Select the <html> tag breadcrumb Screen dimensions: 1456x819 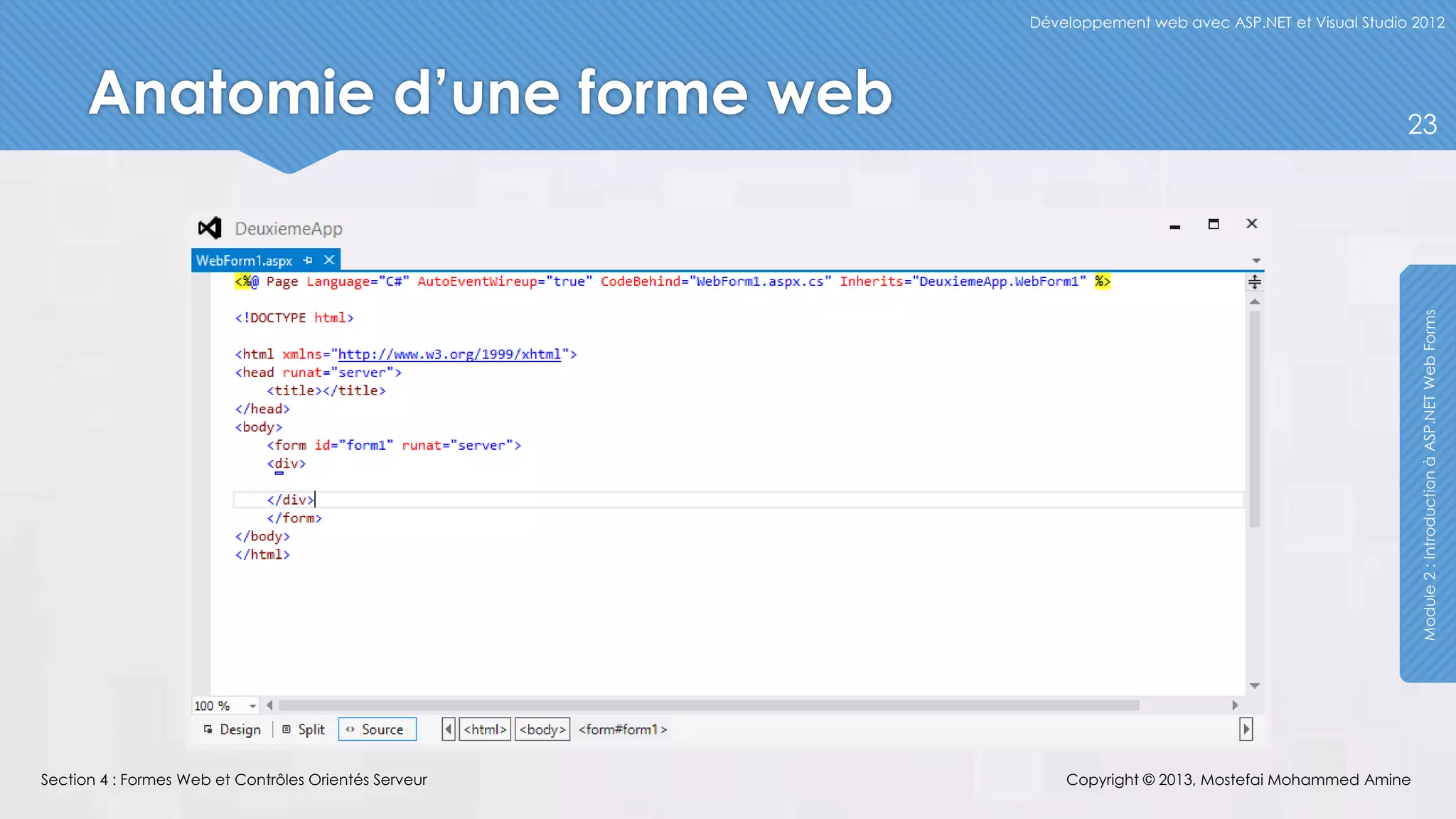pyautogui.click(x=485, y=729)
